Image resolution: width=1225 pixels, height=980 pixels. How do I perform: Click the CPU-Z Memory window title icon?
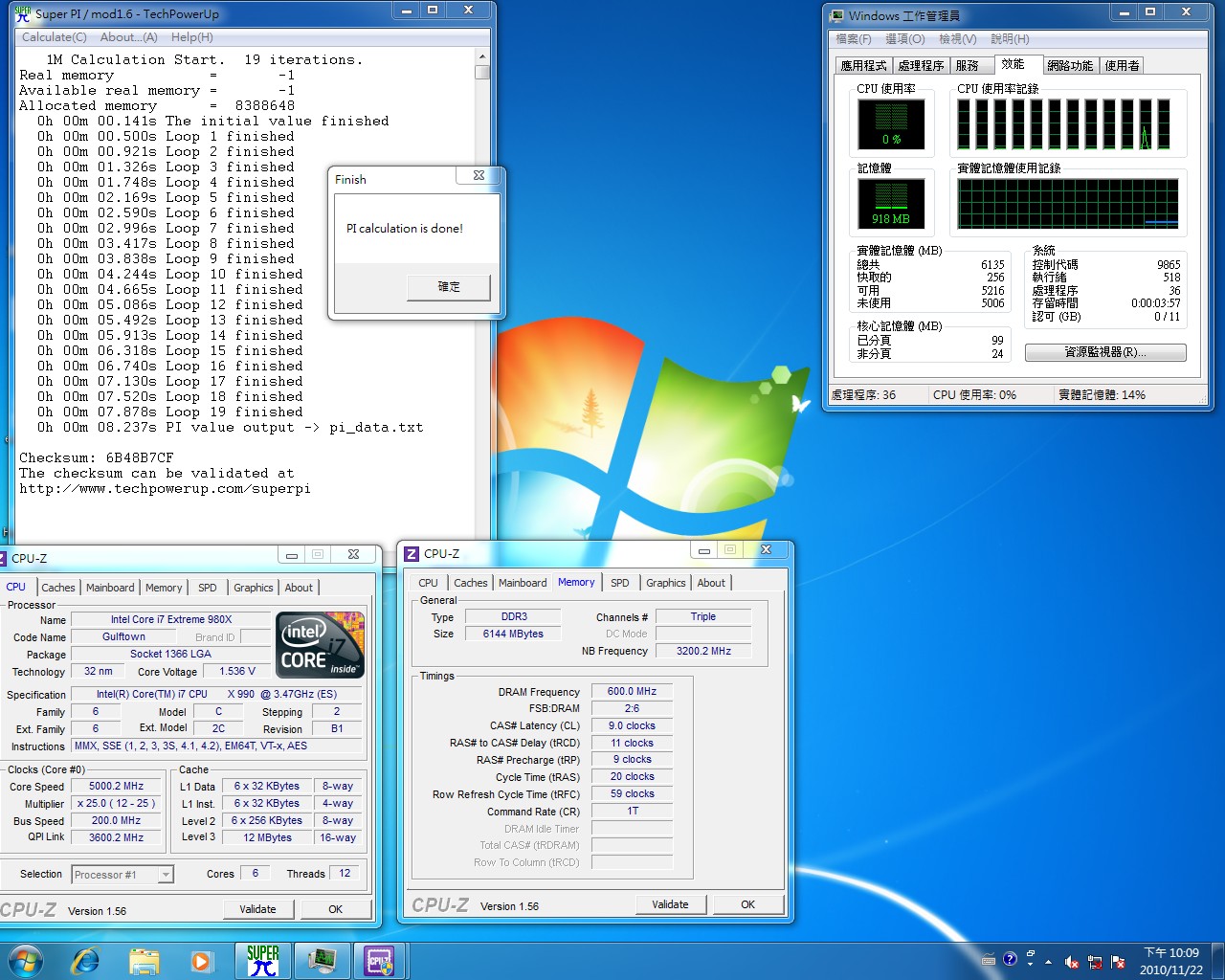(x=412, y=554)
